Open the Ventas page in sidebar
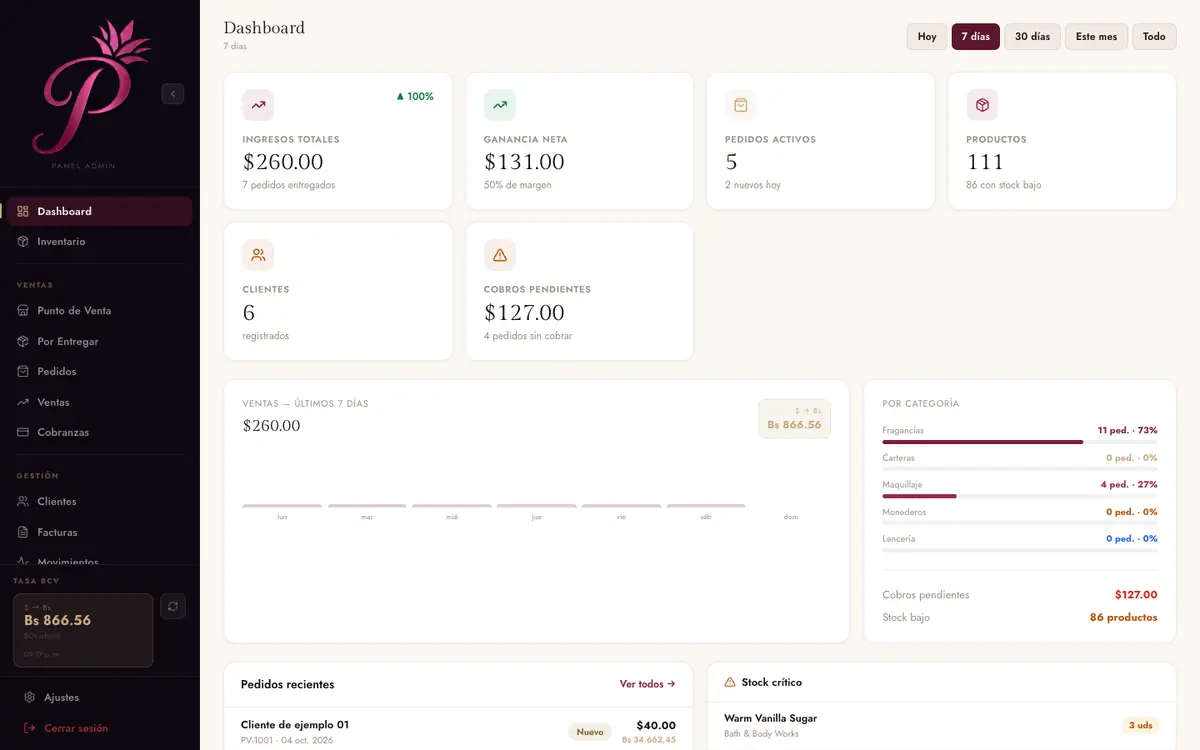This screenshot has height=750, width=1200. pos(100,402)
